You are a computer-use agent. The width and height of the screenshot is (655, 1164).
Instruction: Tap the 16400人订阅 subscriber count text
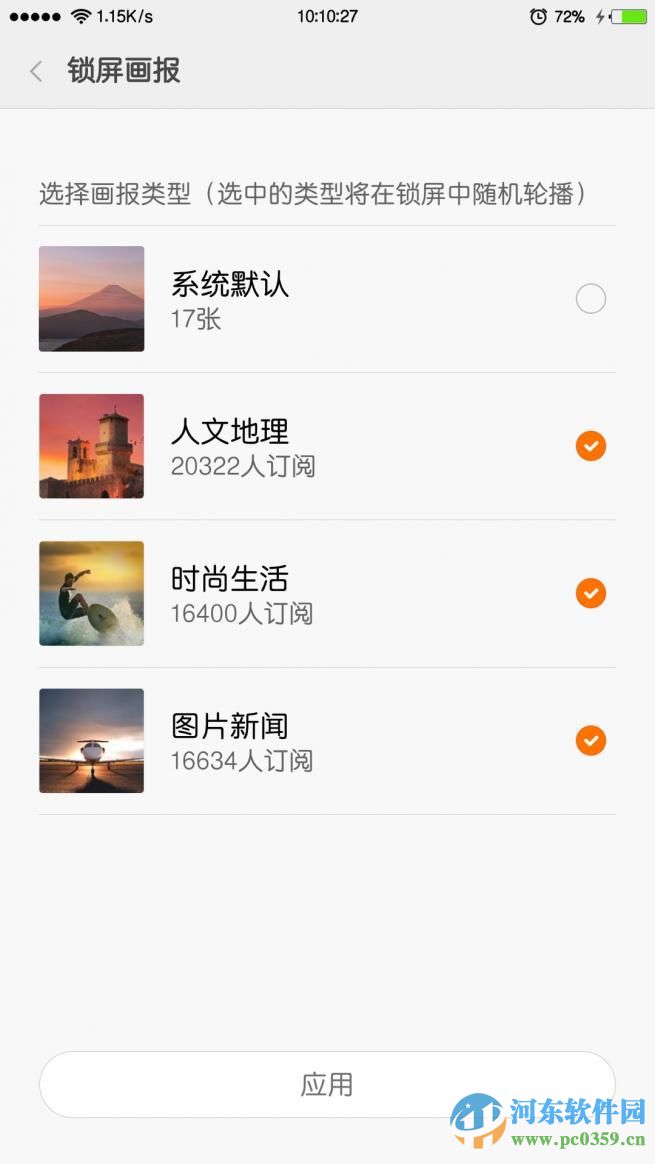(x=241, y=616)
